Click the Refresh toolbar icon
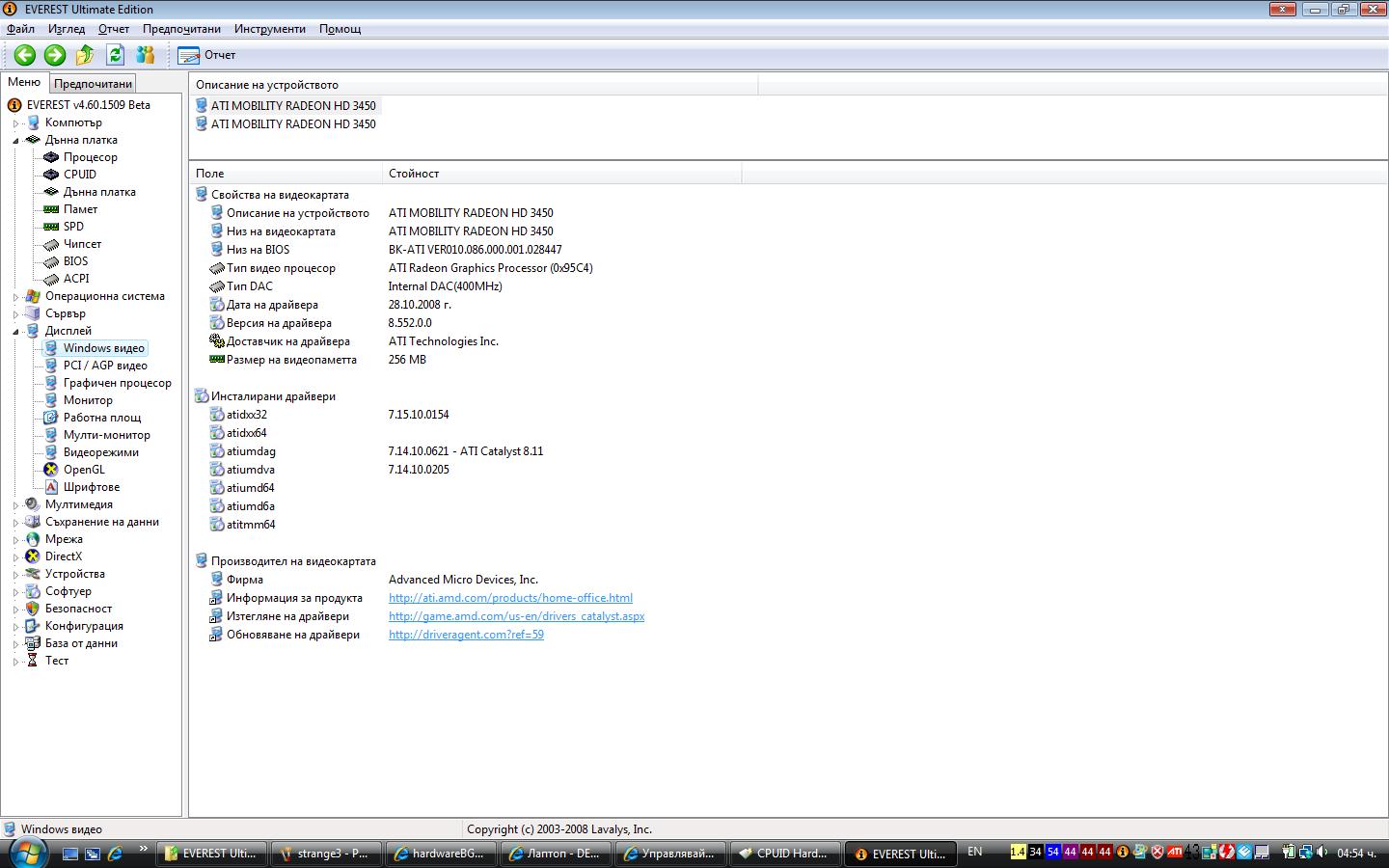 116,55
